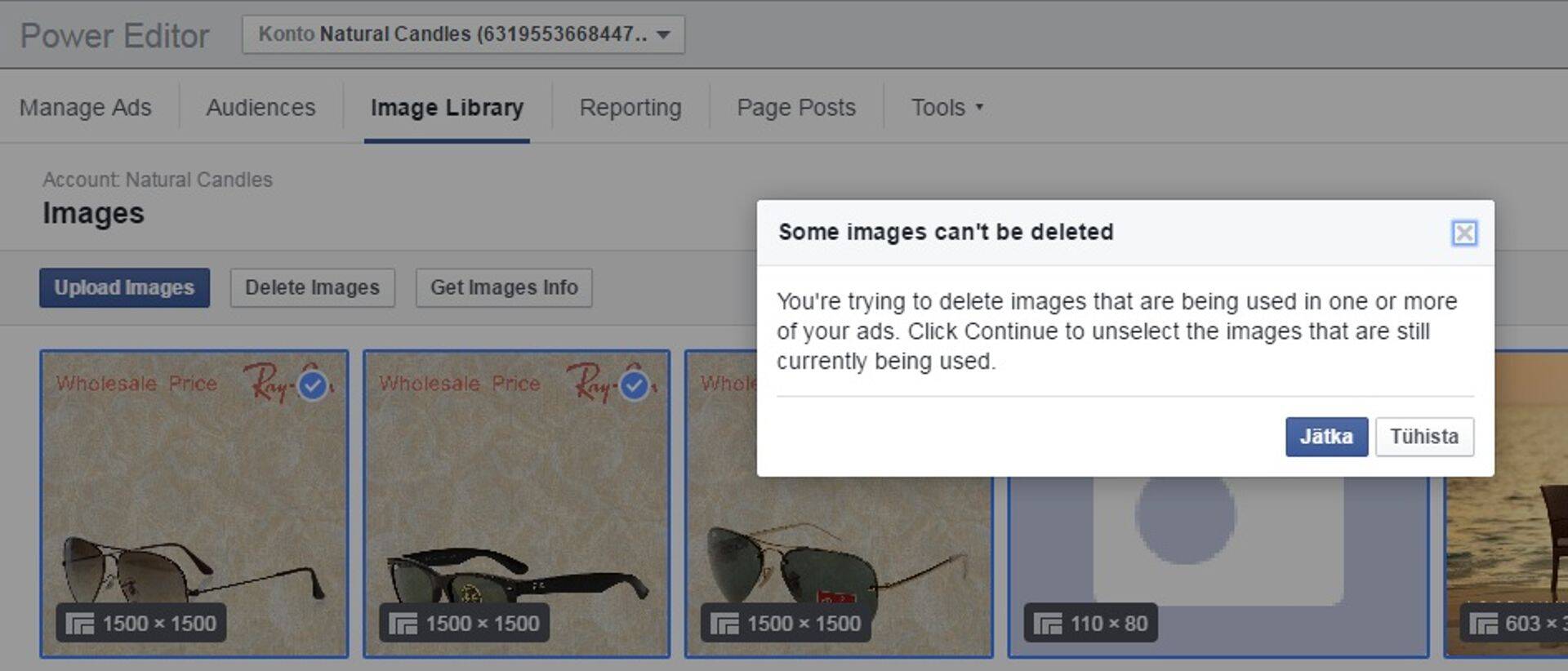This screenshot has width=1568, height=671.
Task: Switch to the Manage Ads tab
Action: (x=86, y=108)
